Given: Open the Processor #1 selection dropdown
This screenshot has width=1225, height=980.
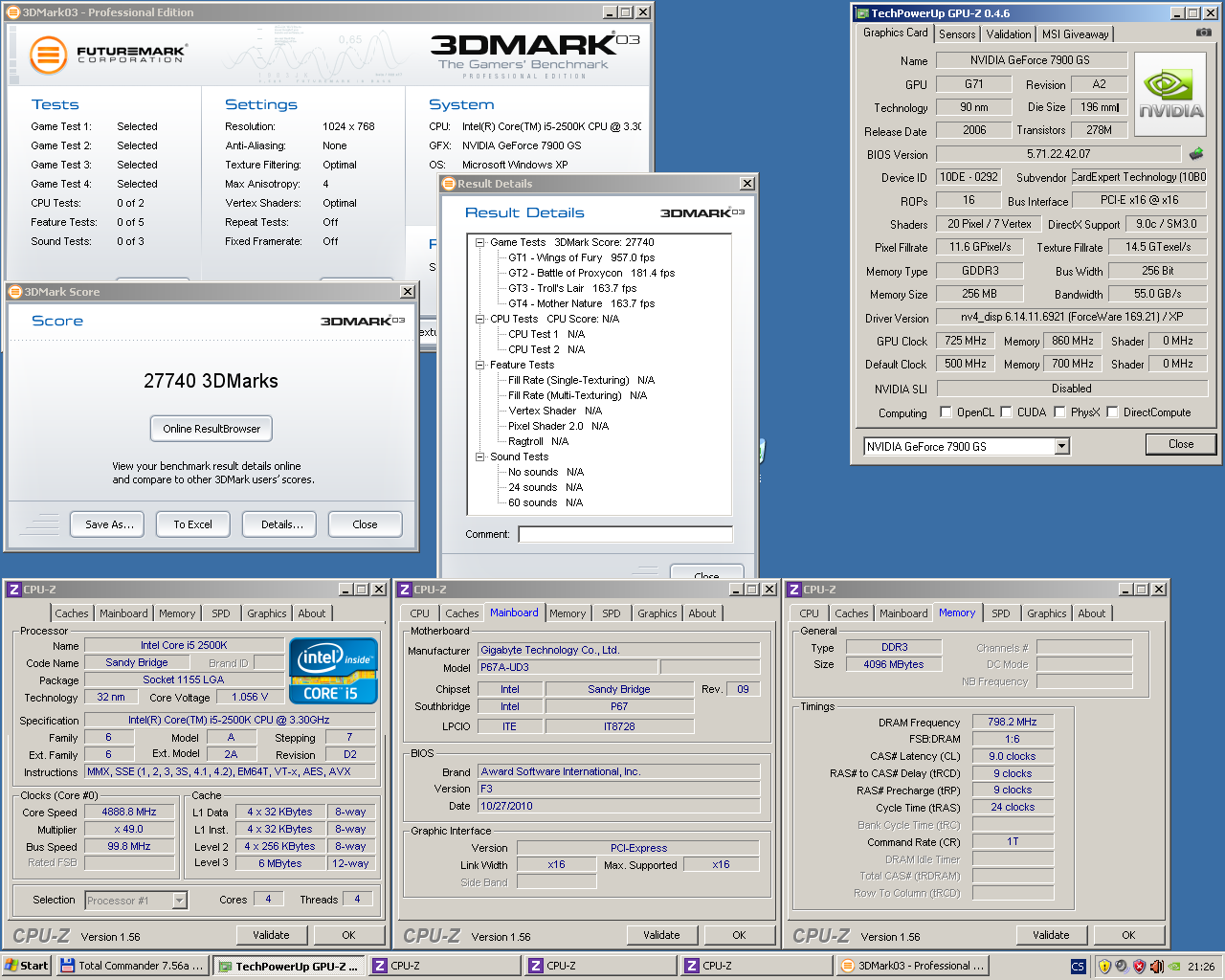Looking at the screenshot, I should point(179,901).
